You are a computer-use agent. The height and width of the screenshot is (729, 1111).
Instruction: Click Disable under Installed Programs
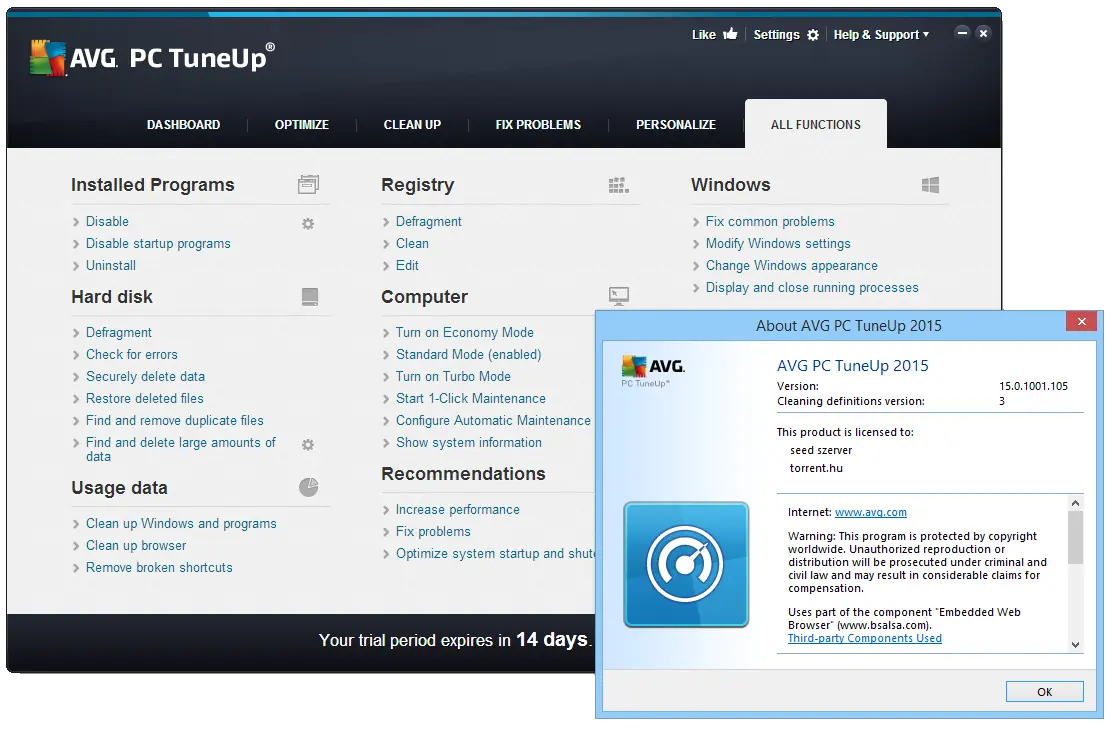[107, 222]
